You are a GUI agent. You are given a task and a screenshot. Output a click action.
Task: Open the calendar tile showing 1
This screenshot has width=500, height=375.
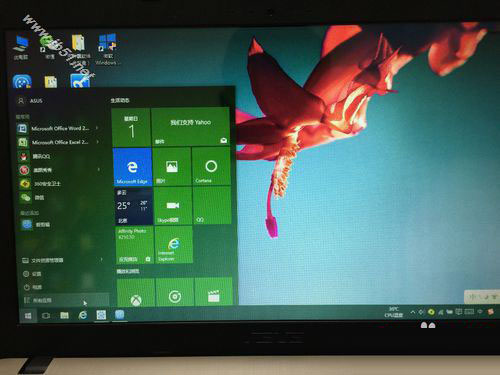pyautogui.click(x=131, y=128)
